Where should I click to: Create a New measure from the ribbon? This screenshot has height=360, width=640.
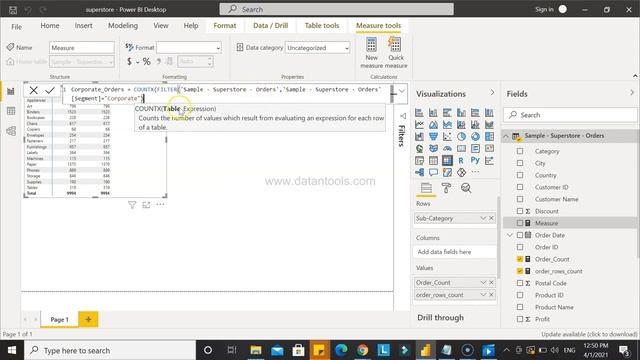371,53
